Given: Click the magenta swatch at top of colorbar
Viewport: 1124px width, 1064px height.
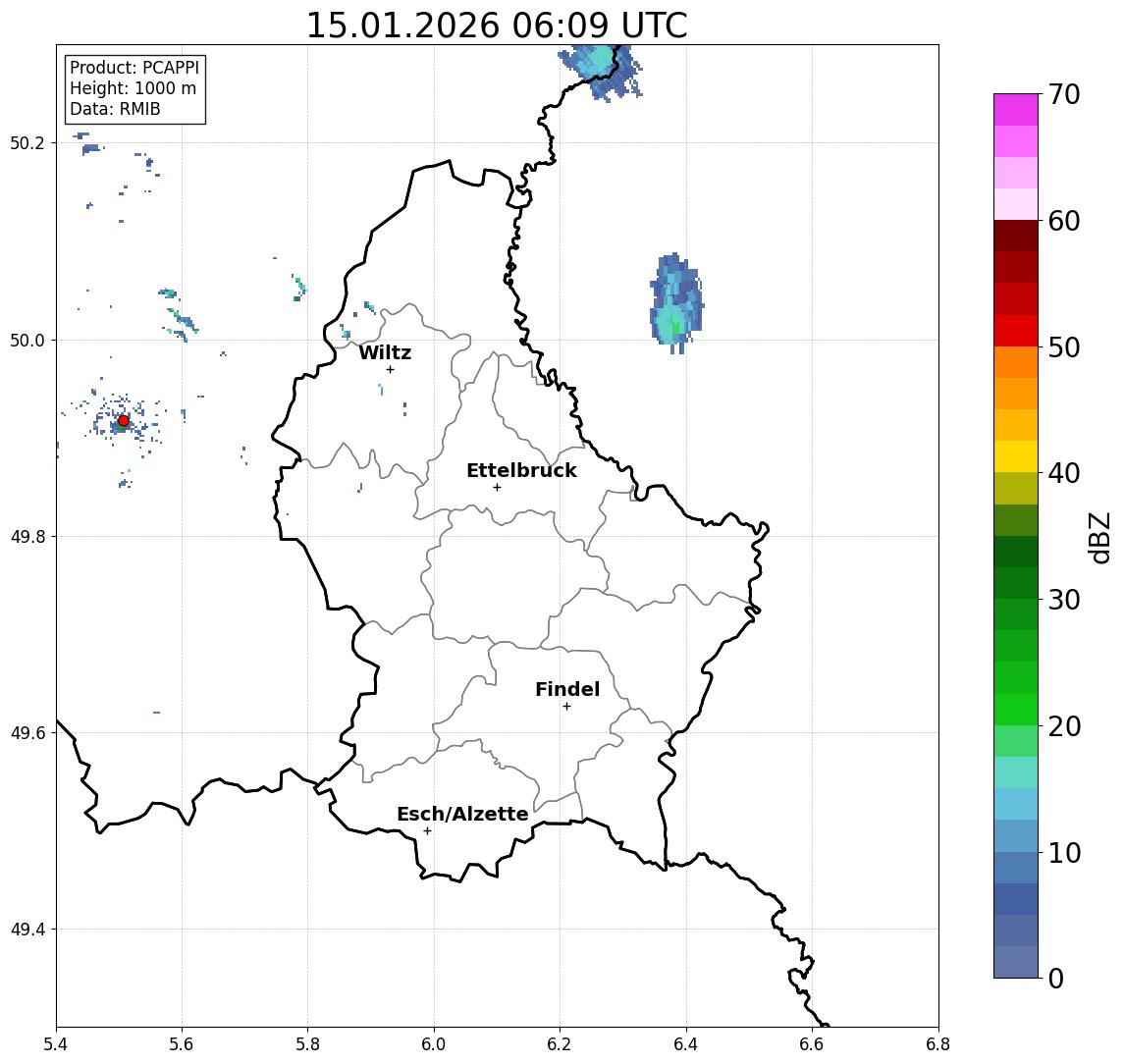Looking at the screenshot, I should [x=1016, y=110].
